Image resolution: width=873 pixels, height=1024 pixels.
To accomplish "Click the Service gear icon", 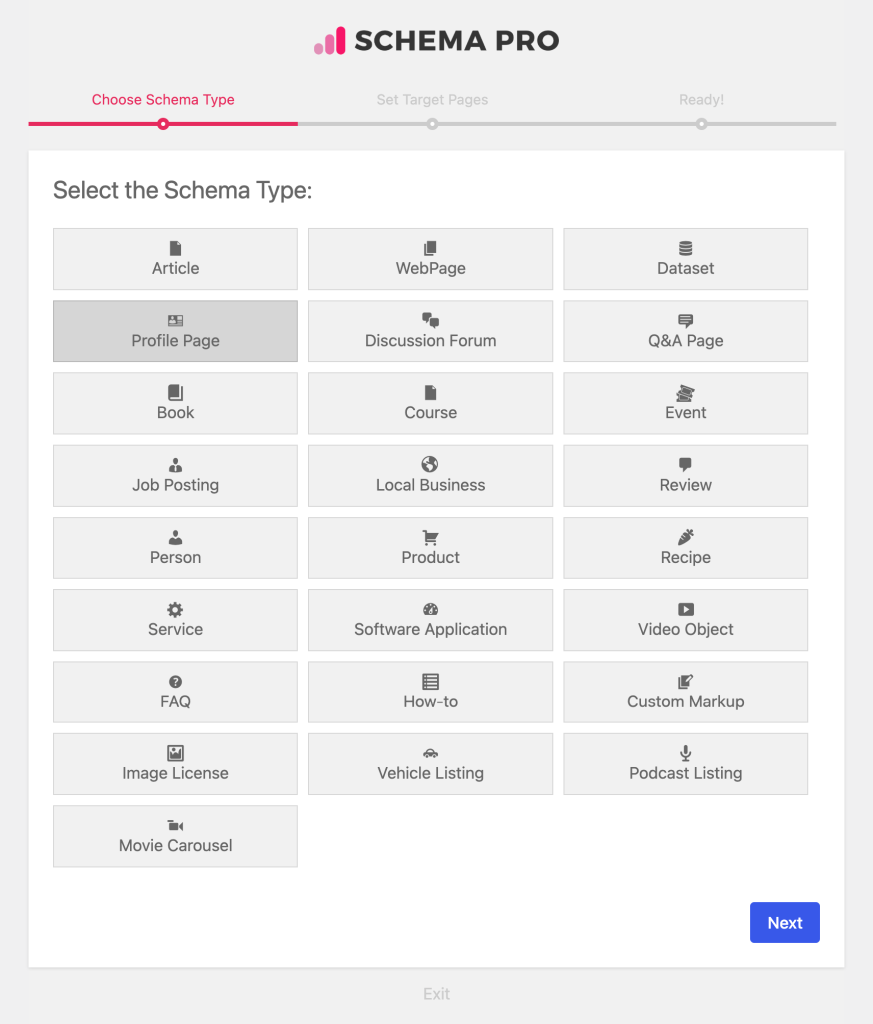I will point(175,609).
